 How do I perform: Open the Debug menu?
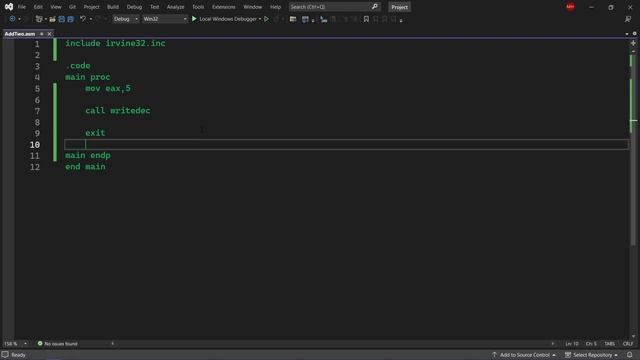pos(134,7)
